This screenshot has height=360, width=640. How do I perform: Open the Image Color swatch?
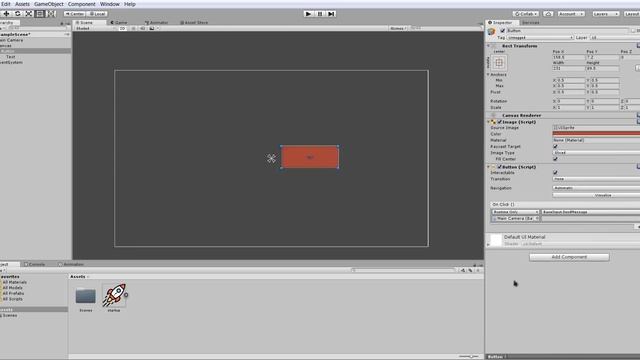coord(596,133)
